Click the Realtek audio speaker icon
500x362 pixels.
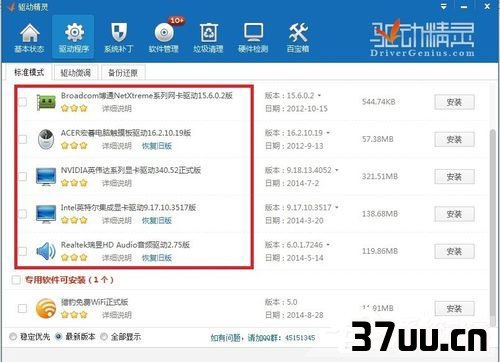(x=46, y=251)
